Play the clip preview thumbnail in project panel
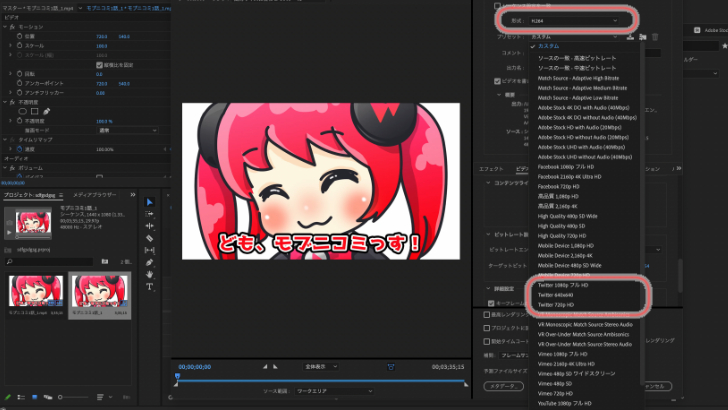The height and width of the screenshot is (410, 728). [x=9, y=232]
